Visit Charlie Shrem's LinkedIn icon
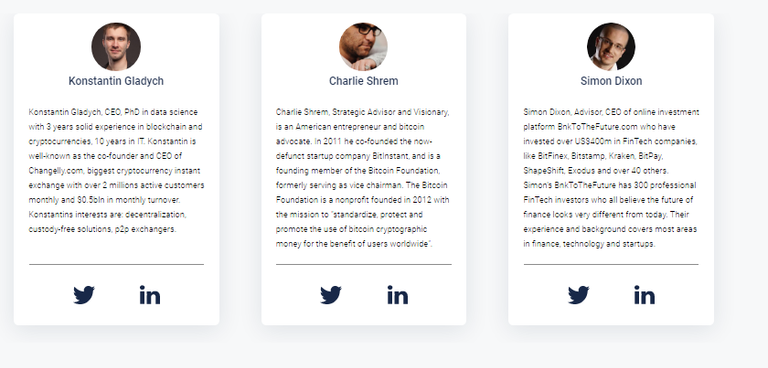The image size is (768, 368). coord(397,294)
